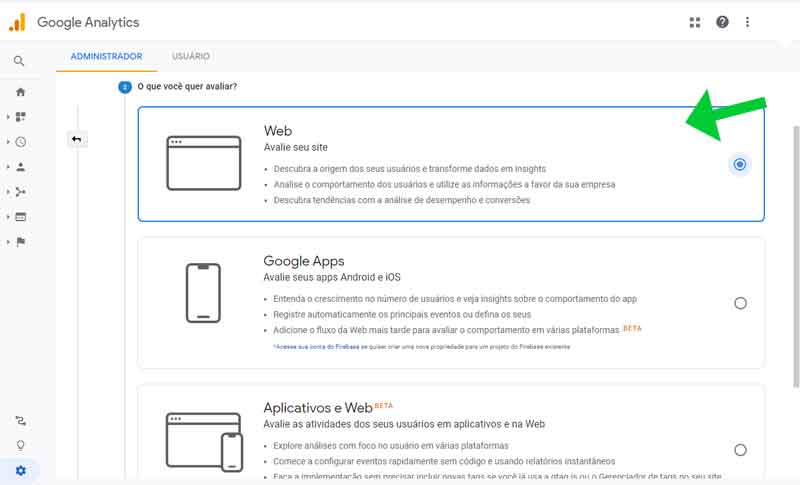Select the Aplicativos e Web radio button

point(740,450)
